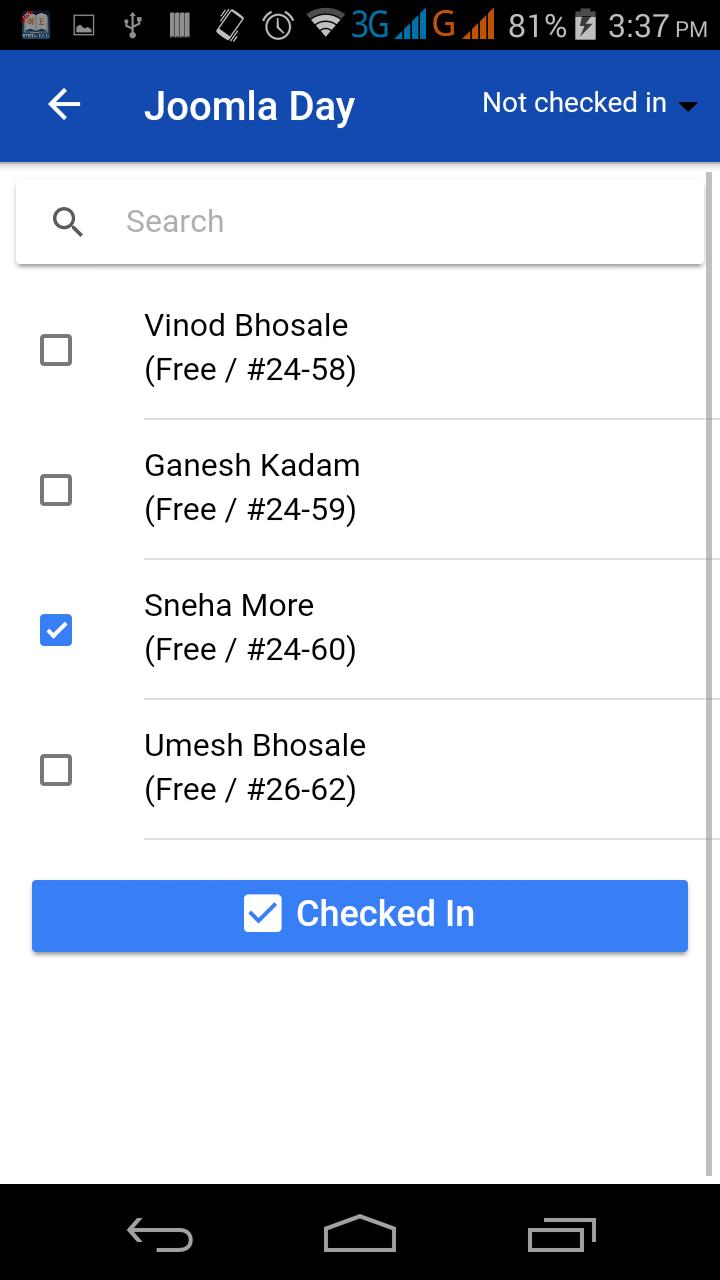
Task: Open the Not checked in dropdown
Action: [590, 103]
